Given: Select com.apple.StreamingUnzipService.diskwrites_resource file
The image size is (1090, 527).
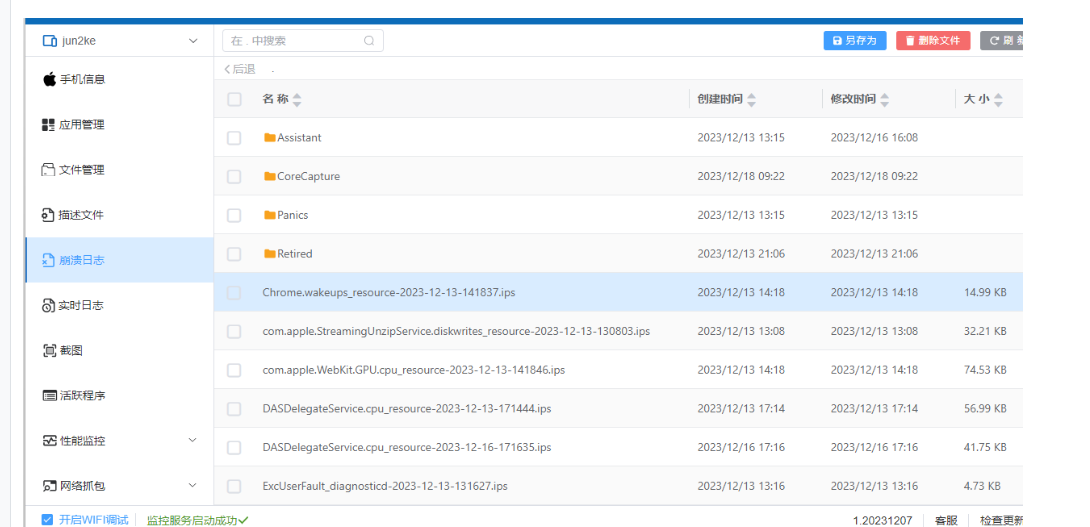Looking at the screenshot, I should point(456,332).
